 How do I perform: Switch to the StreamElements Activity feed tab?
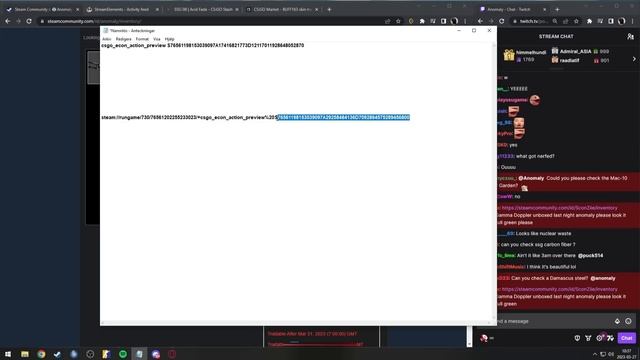[x=122, y=9]
